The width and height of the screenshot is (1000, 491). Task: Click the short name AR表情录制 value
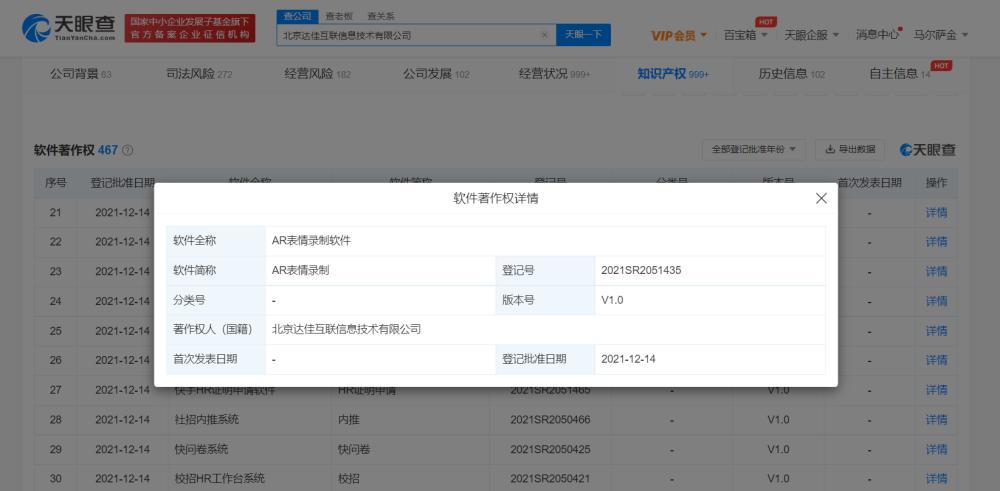point(300,270)
